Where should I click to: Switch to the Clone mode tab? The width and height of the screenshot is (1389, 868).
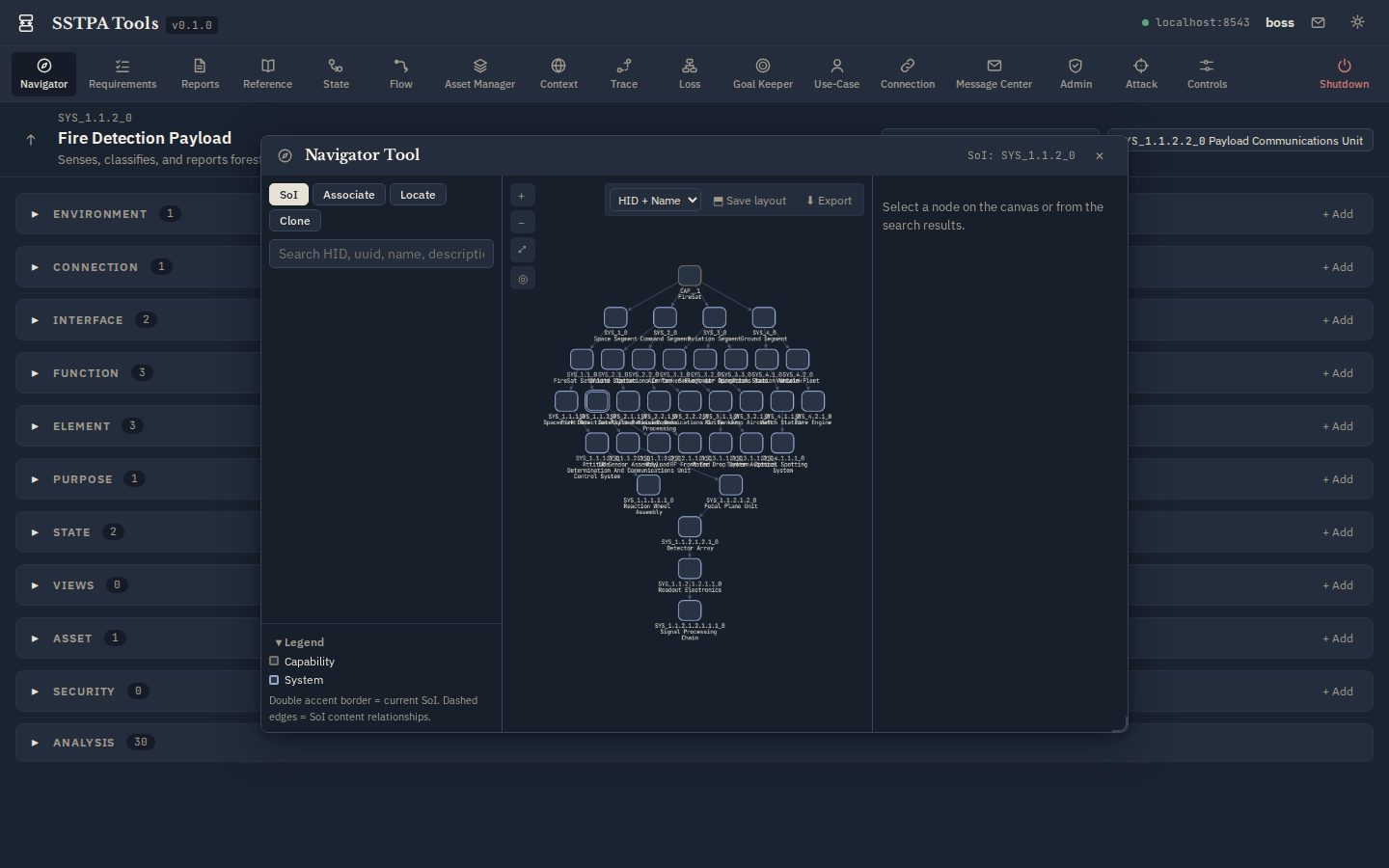pyautogui.click(x=294, y=221)
